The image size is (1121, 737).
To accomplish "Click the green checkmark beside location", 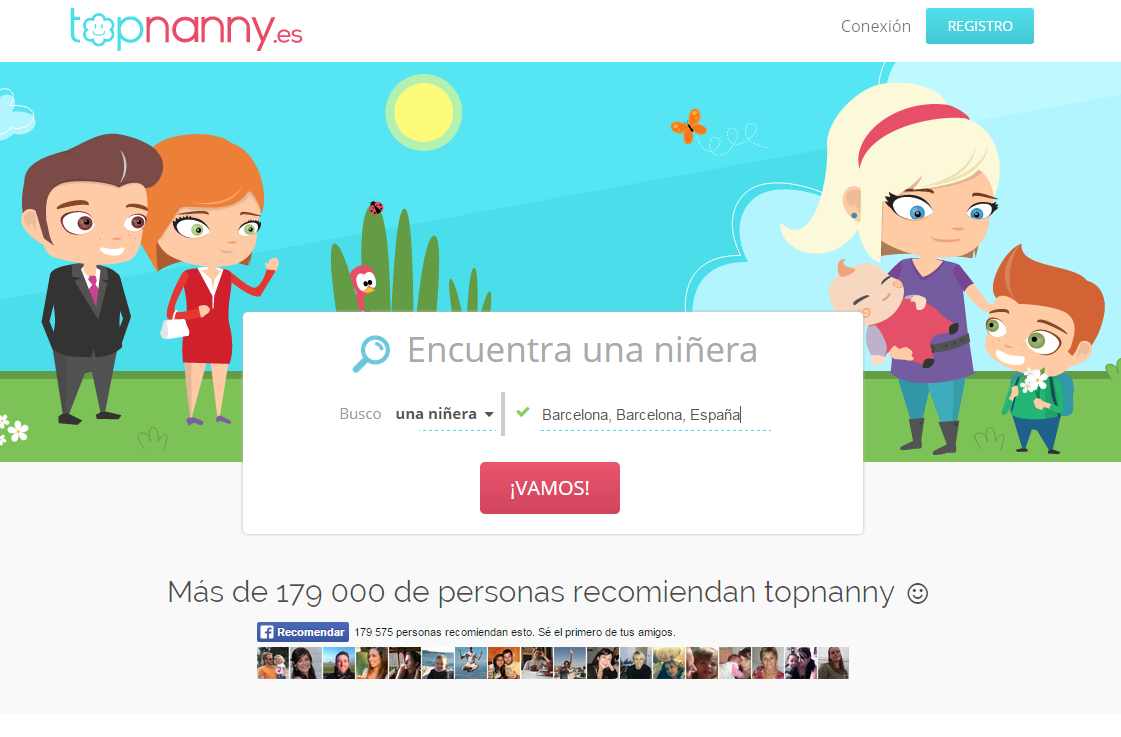I will point(523,412).
